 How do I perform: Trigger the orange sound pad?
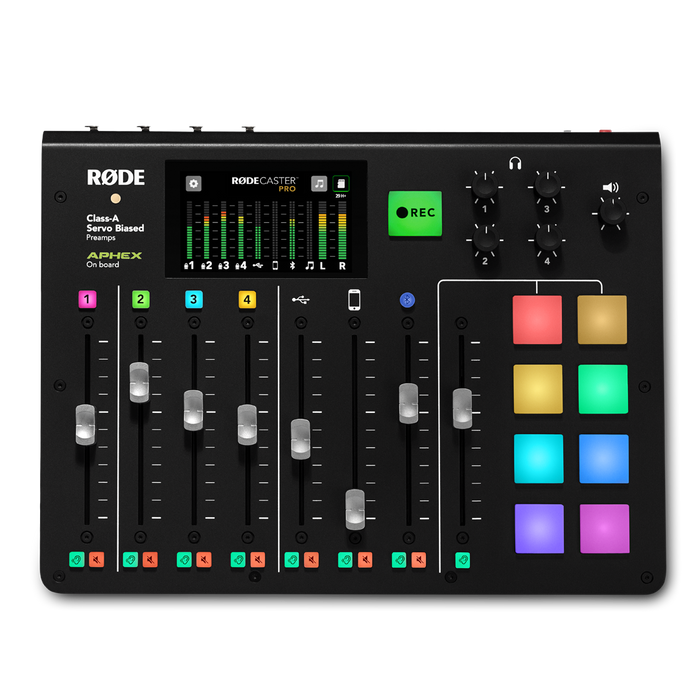(602, 320)
